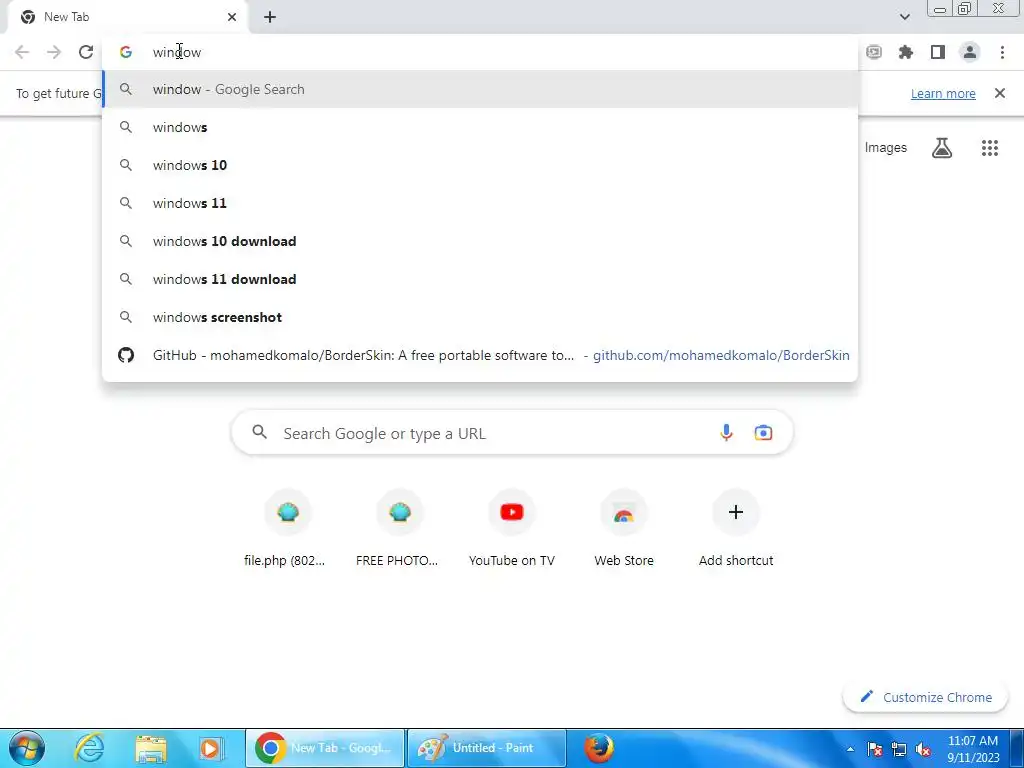
Task: Open Google Lens camera search icon
Action: [x=763, y=433]
